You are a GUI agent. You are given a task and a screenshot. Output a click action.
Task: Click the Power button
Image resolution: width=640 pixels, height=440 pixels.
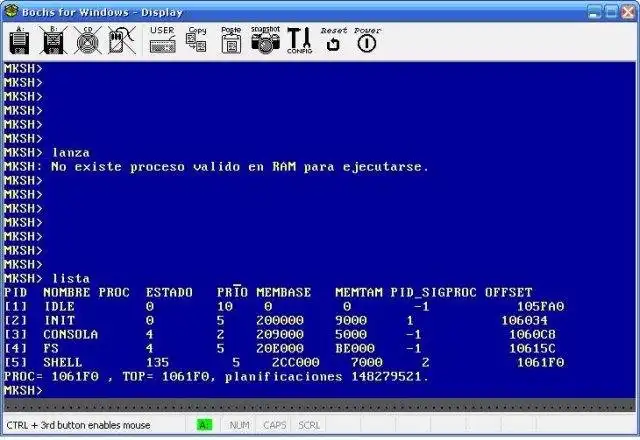tap(367, 40)
